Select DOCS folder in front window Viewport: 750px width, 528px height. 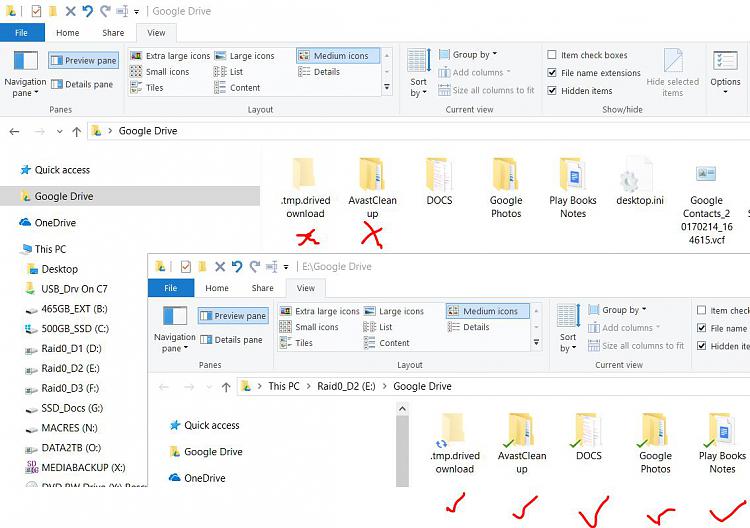[588, 437]
